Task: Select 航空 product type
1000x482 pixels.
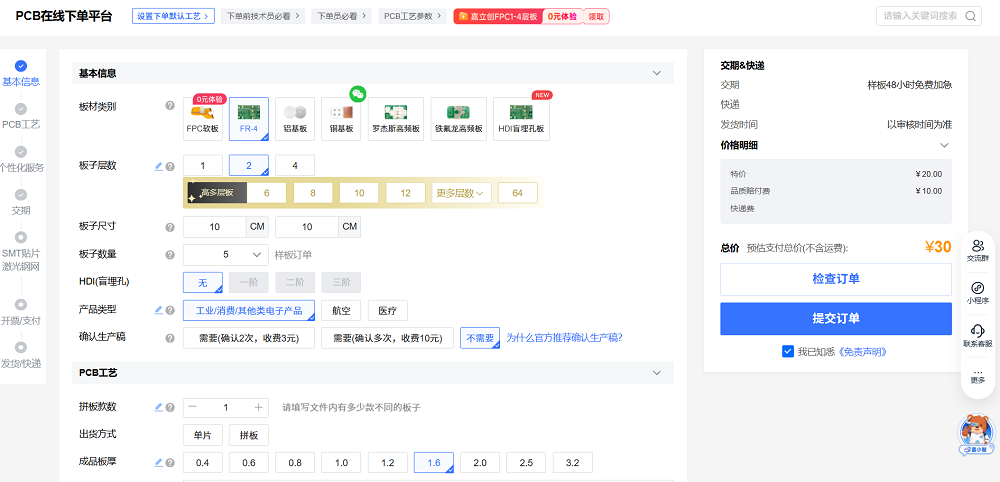Action: click(341, 310)
